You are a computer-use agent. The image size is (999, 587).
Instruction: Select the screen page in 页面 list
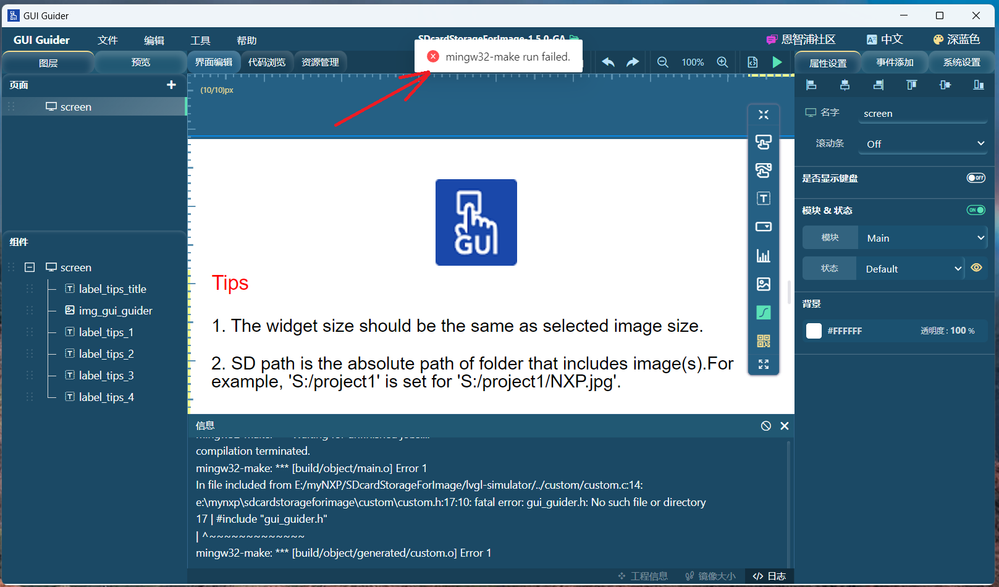pos(94,106)
